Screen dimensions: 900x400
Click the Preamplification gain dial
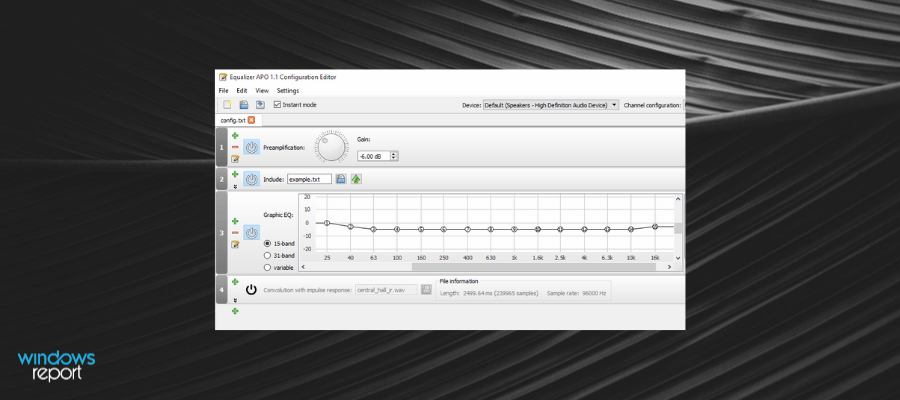(332, 147)
